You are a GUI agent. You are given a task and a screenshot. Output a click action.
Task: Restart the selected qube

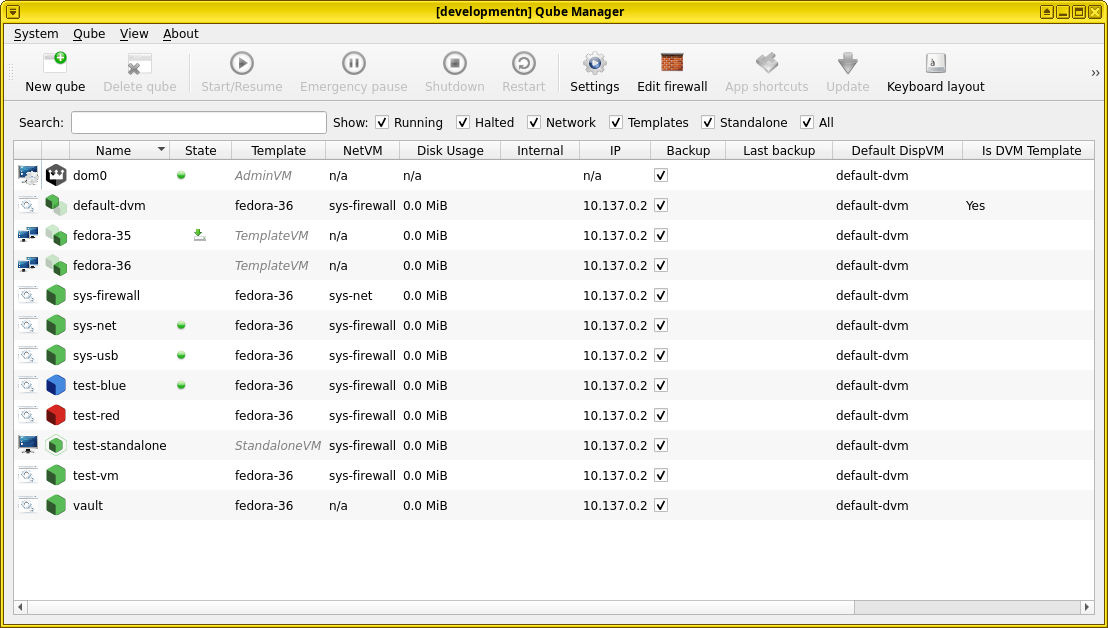tap(523, 70)
